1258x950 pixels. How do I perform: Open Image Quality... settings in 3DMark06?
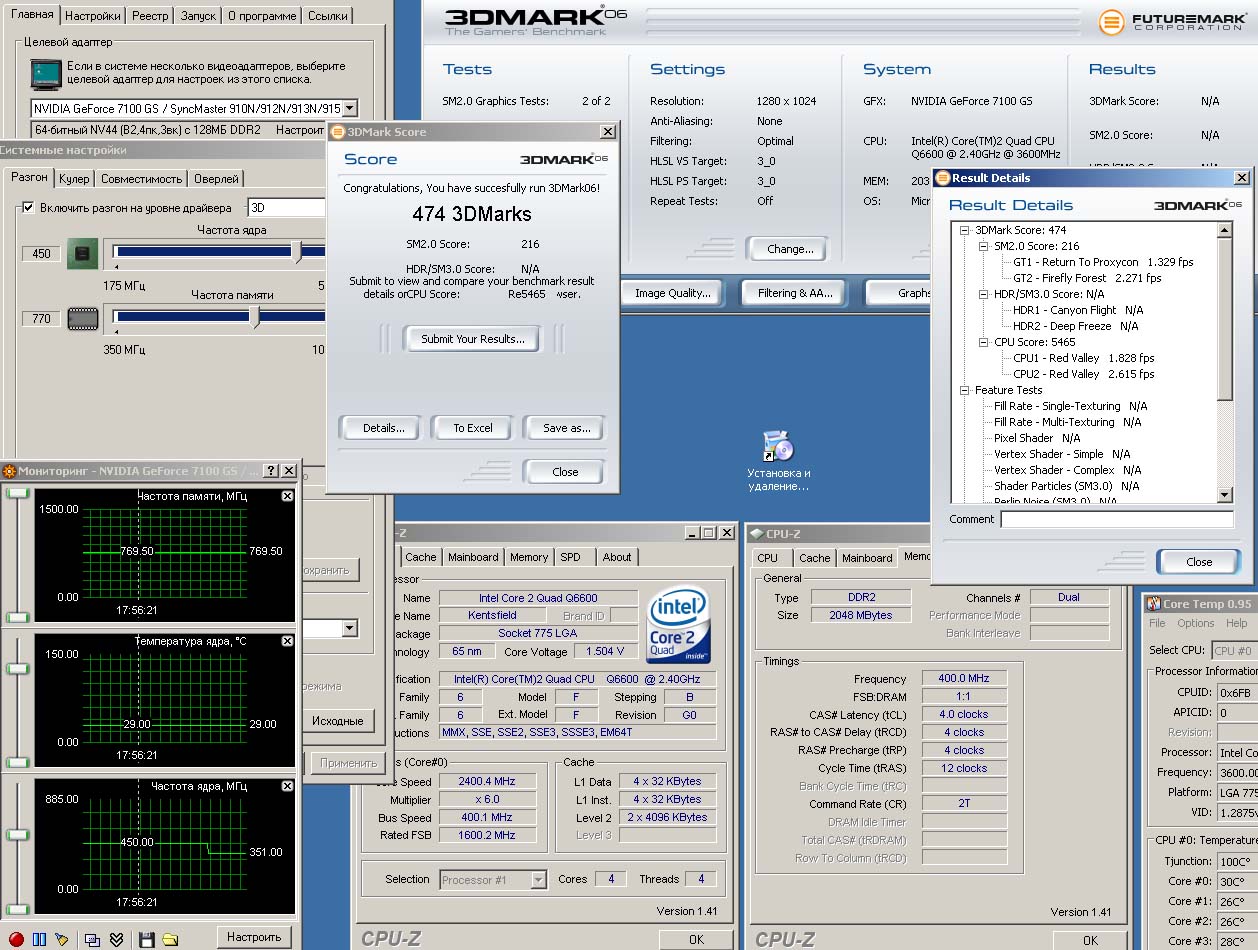pos(673,293)
